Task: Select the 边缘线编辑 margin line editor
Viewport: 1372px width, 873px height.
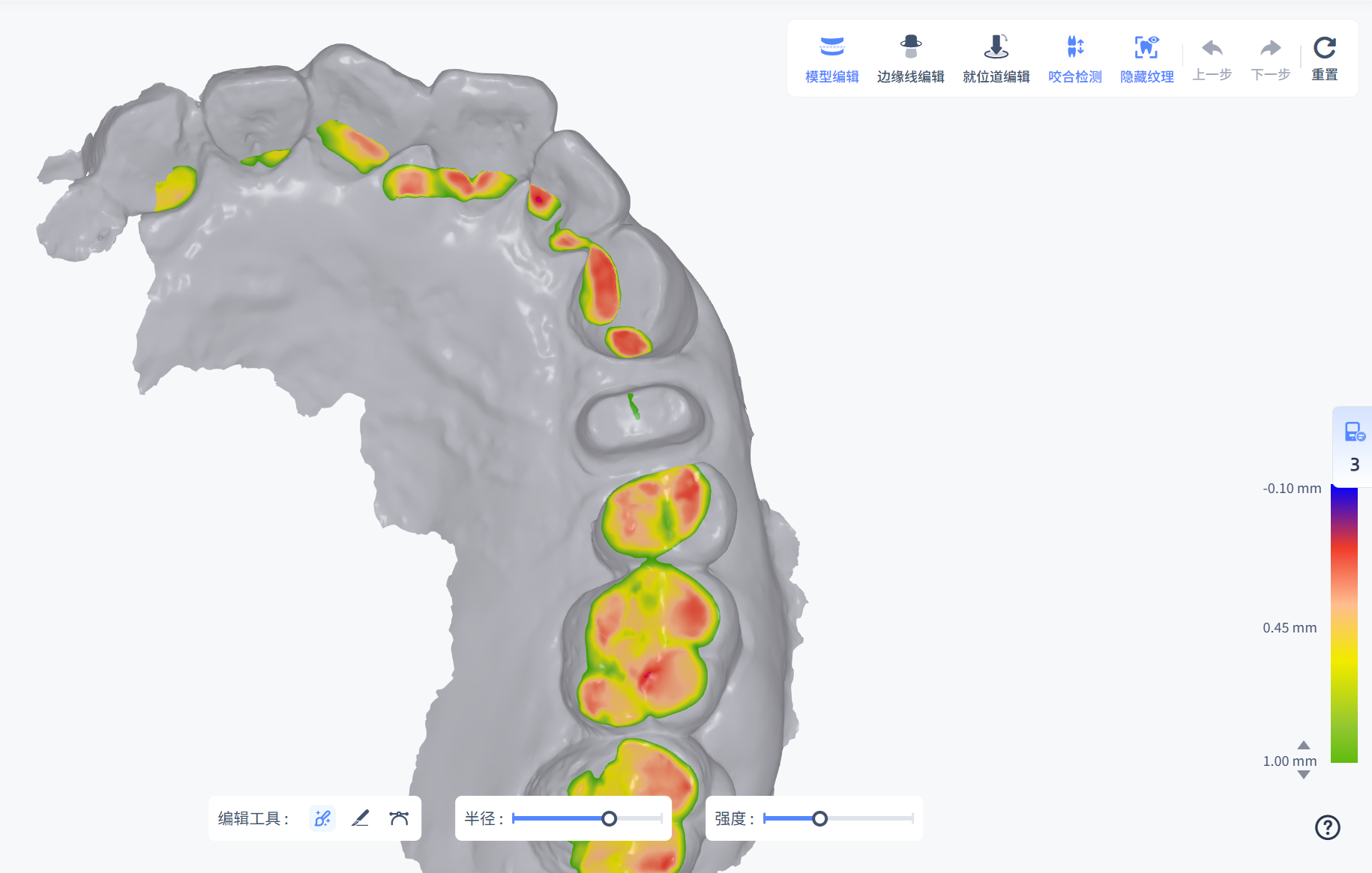Action: 910,59
